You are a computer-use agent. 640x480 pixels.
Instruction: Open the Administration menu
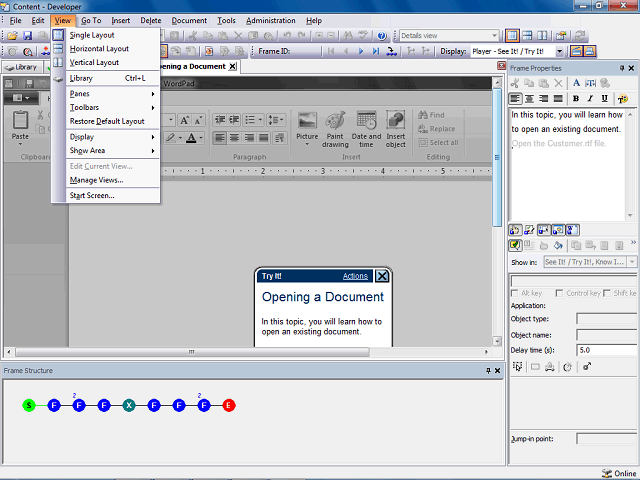[271, 20]
